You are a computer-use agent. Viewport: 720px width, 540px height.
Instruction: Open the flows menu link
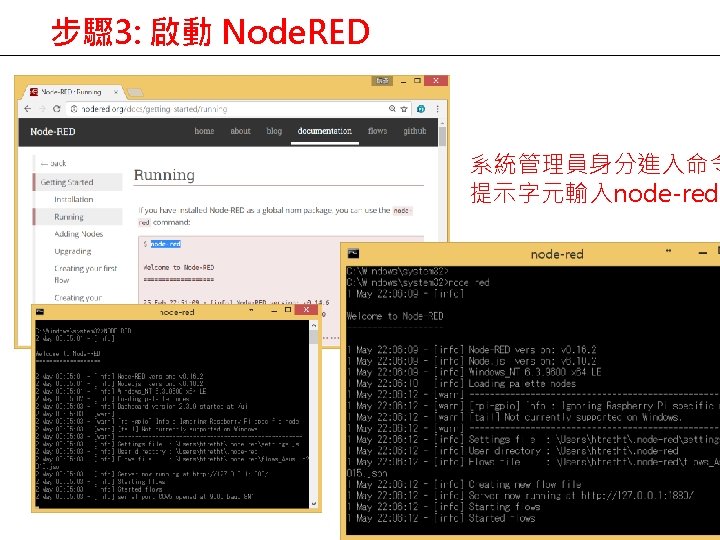[377, 131]
